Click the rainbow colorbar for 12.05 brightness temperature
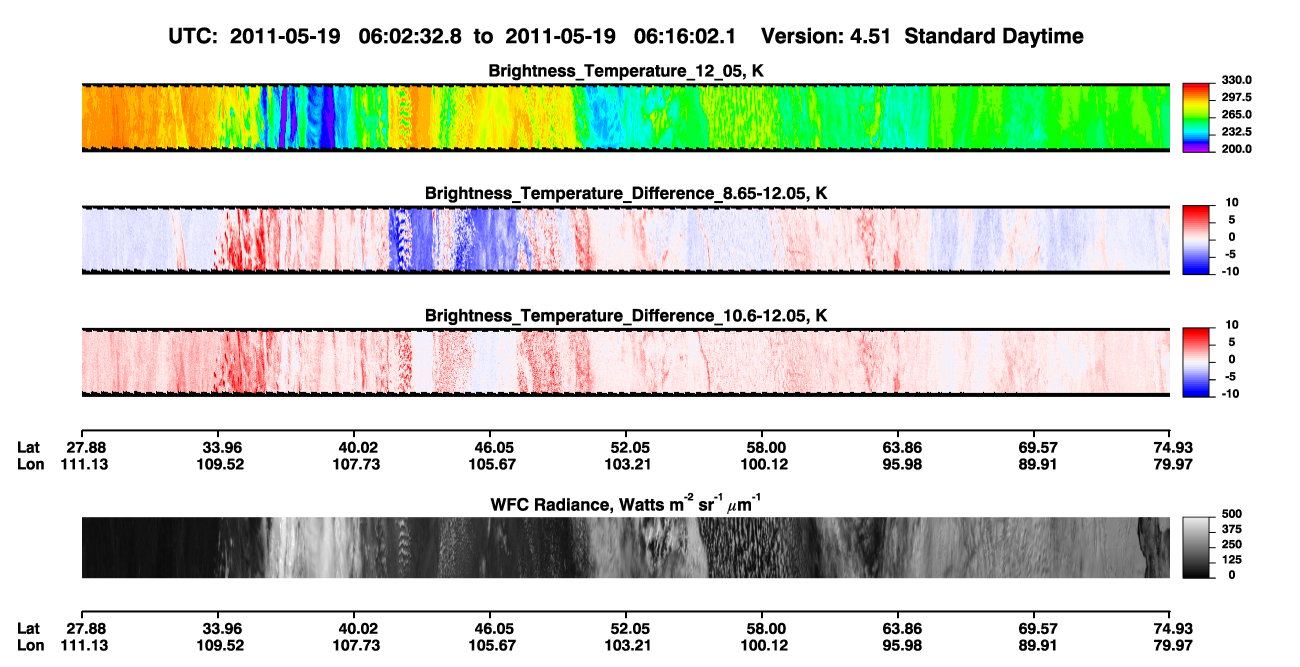This screenshot has height=667, width=1300. tap(1195, 117)
